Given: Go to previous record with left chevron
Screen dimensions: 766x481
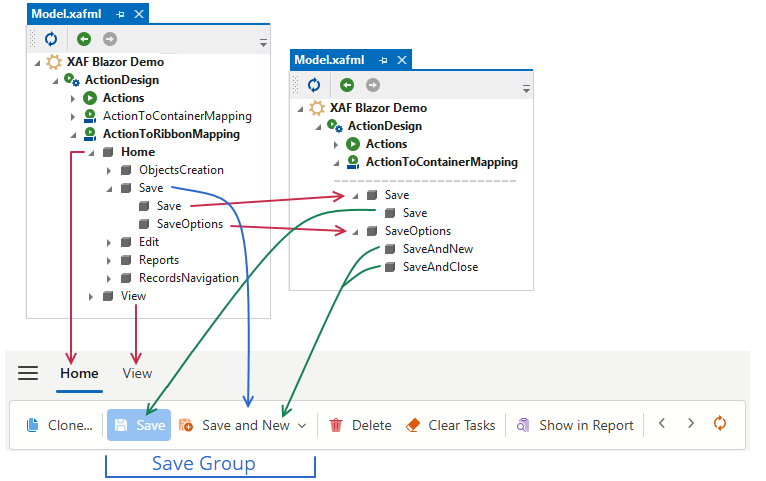Looking at the screenshot, I should point(662,424).
